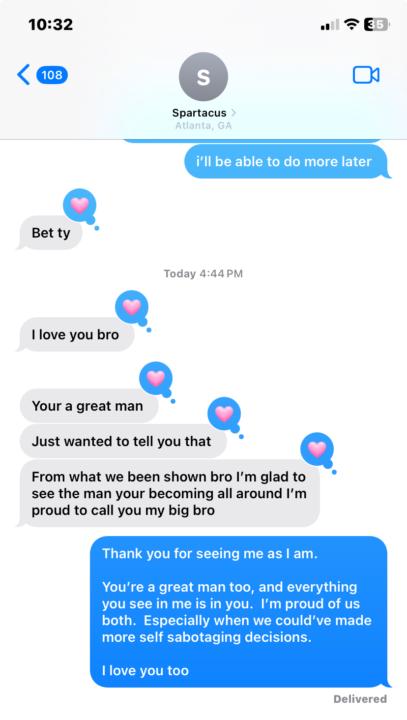Open Spartacus contact avatar
The height and width of the screenshot is (720, 407).
pos(203,77)
